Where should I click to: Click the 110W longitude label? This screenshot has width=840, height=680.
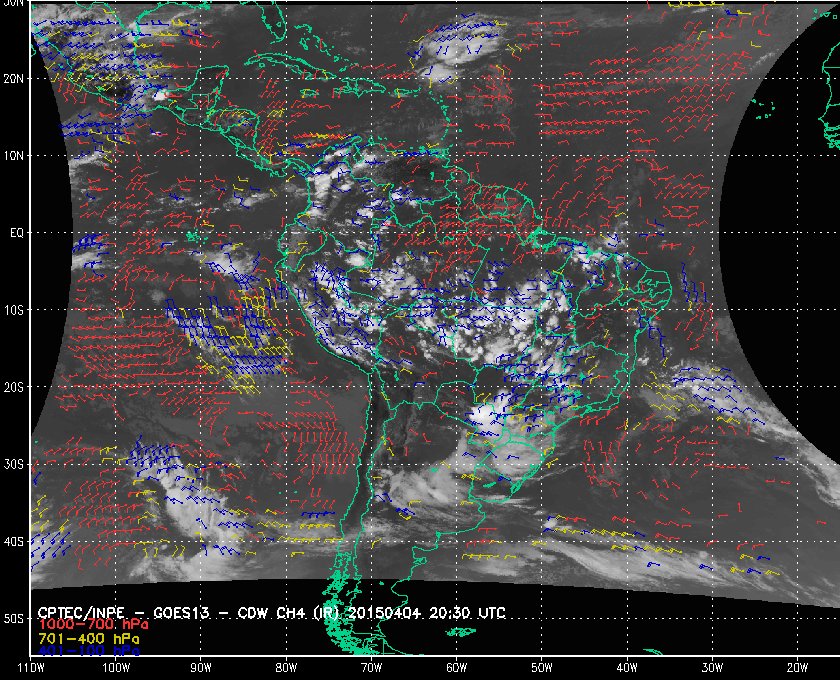coord(31,668)
